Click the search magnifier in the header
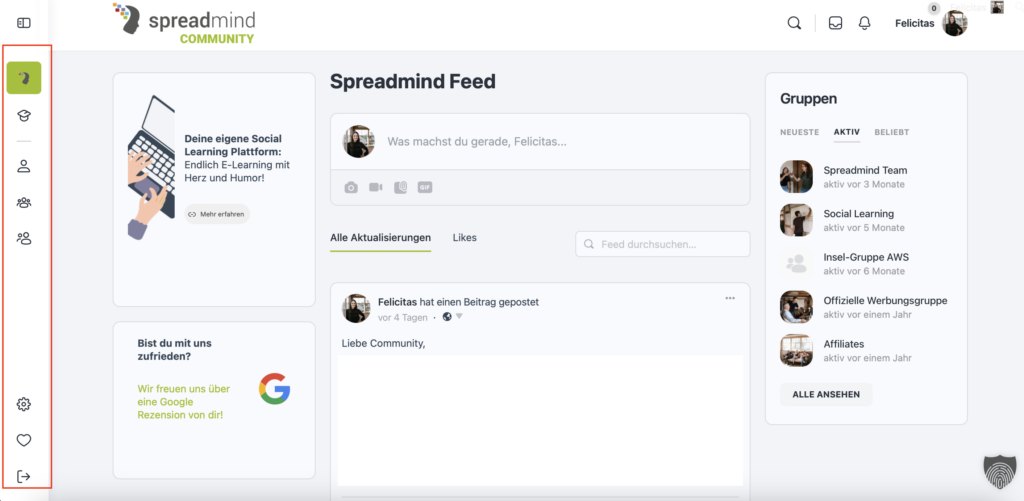This screenshot has width=1024, height=501. pos(794,23)
